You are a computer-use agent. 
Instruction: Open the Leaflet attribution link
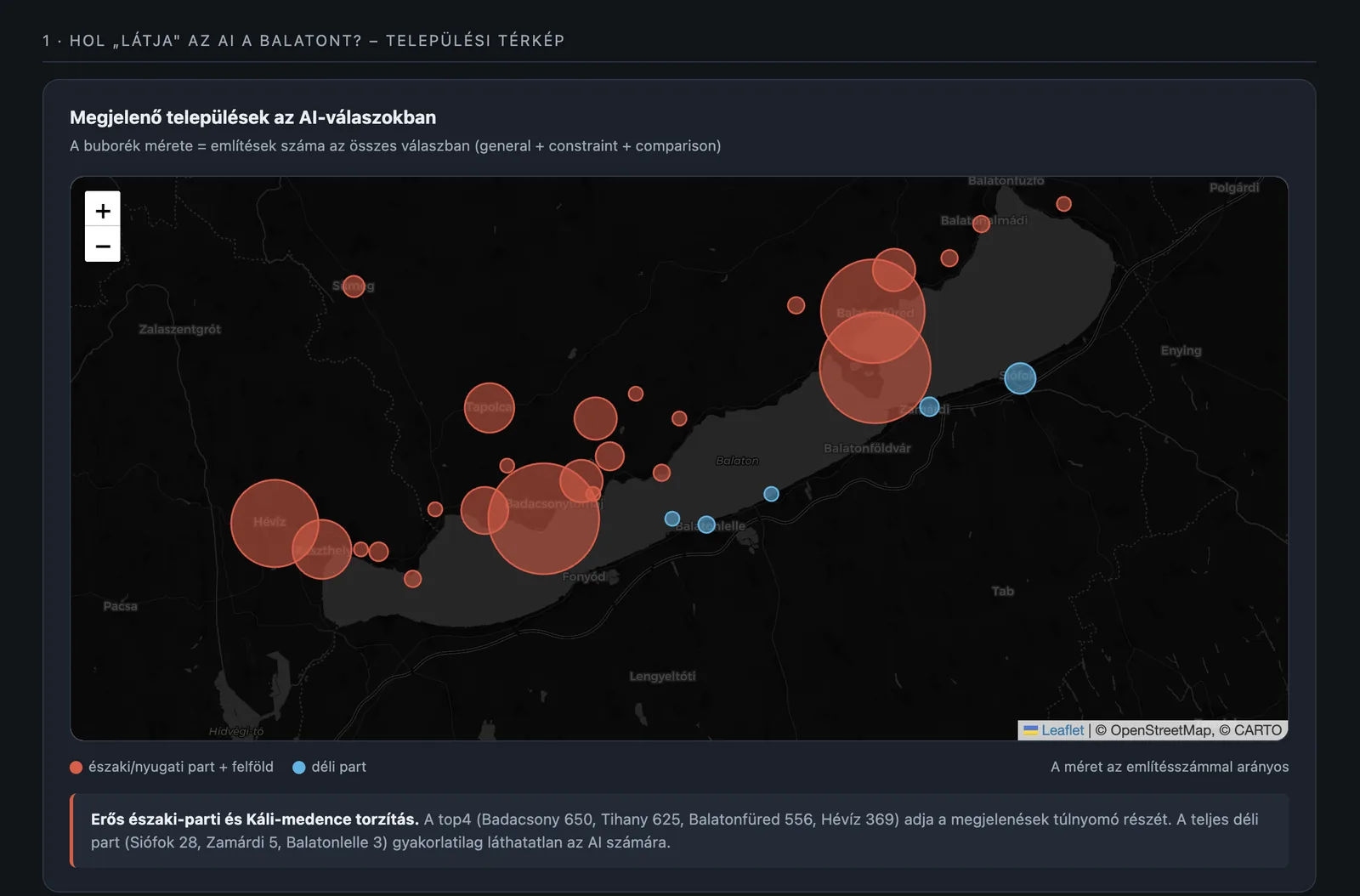[1062, 730]
